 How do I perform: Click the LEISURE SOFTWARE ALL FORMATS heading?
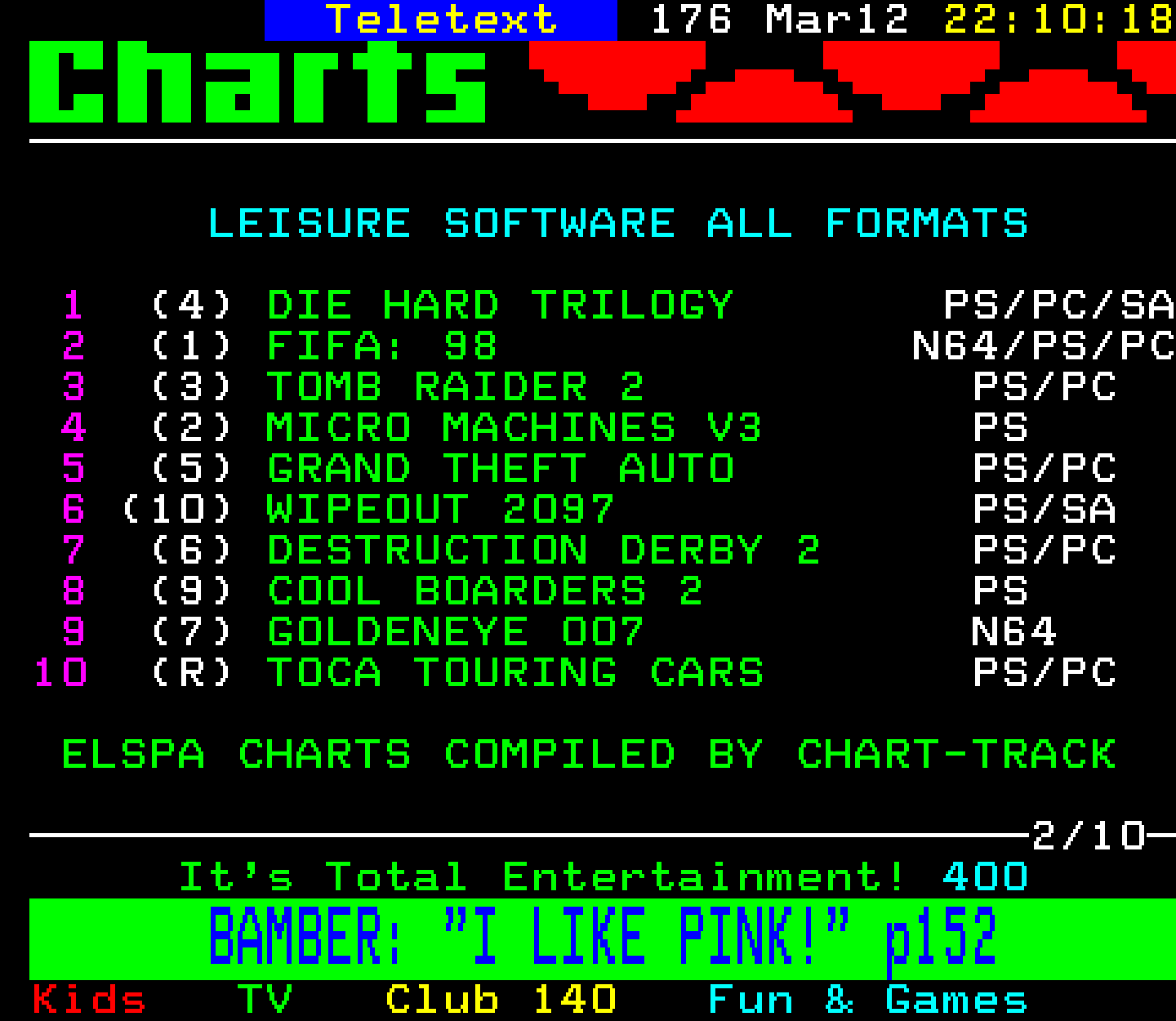[x=618, y=224]
